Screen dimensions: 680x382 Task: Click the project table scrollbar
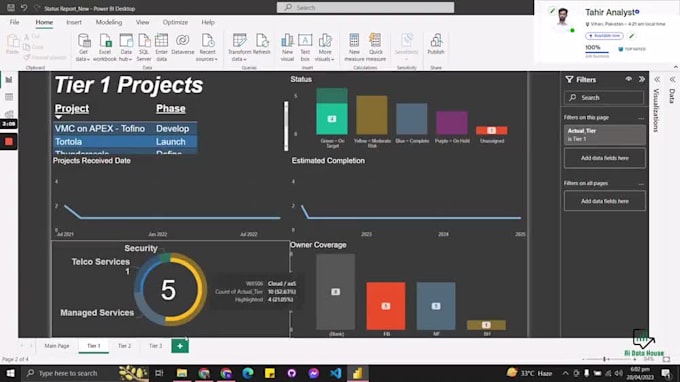(286, 126)
